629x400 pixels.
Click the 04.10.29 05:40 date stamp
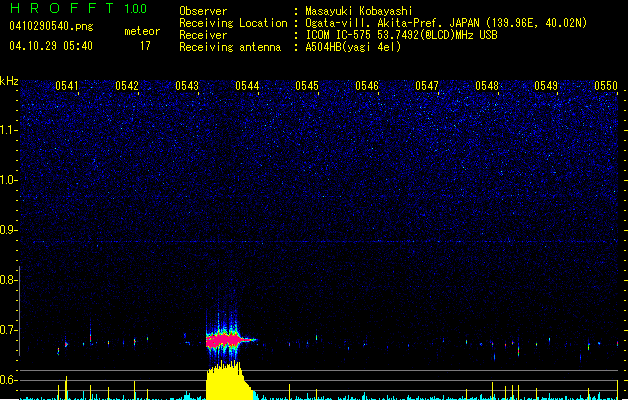pos(50,46)
